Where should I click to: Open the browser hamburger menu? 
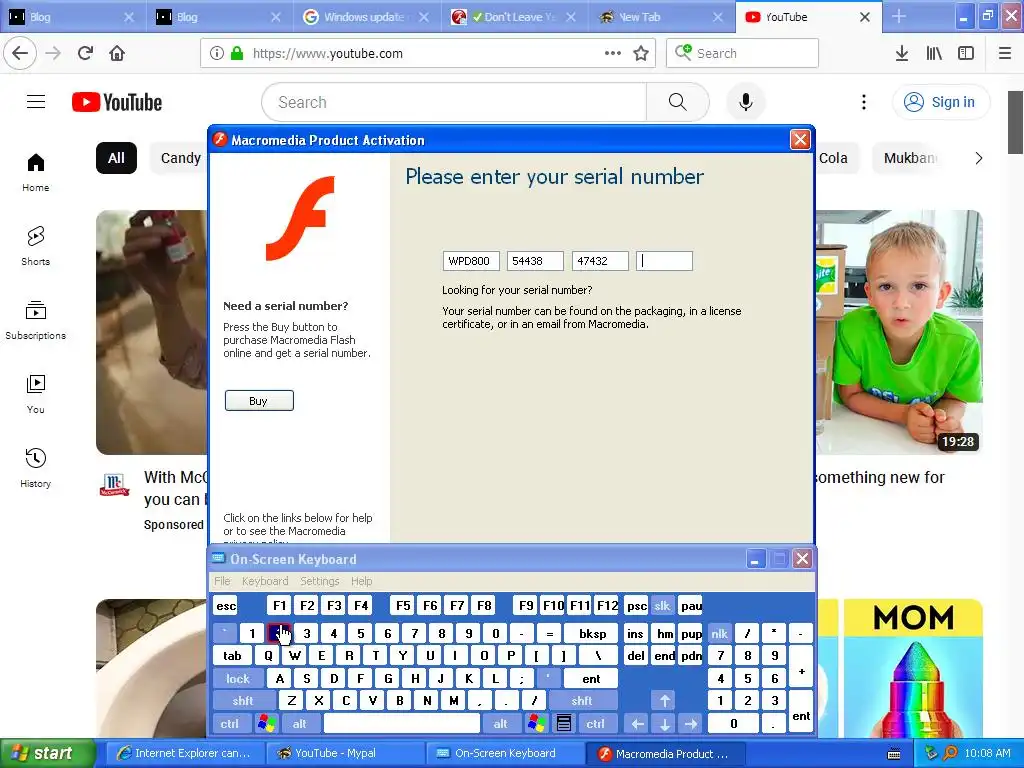pos(1004,53)
